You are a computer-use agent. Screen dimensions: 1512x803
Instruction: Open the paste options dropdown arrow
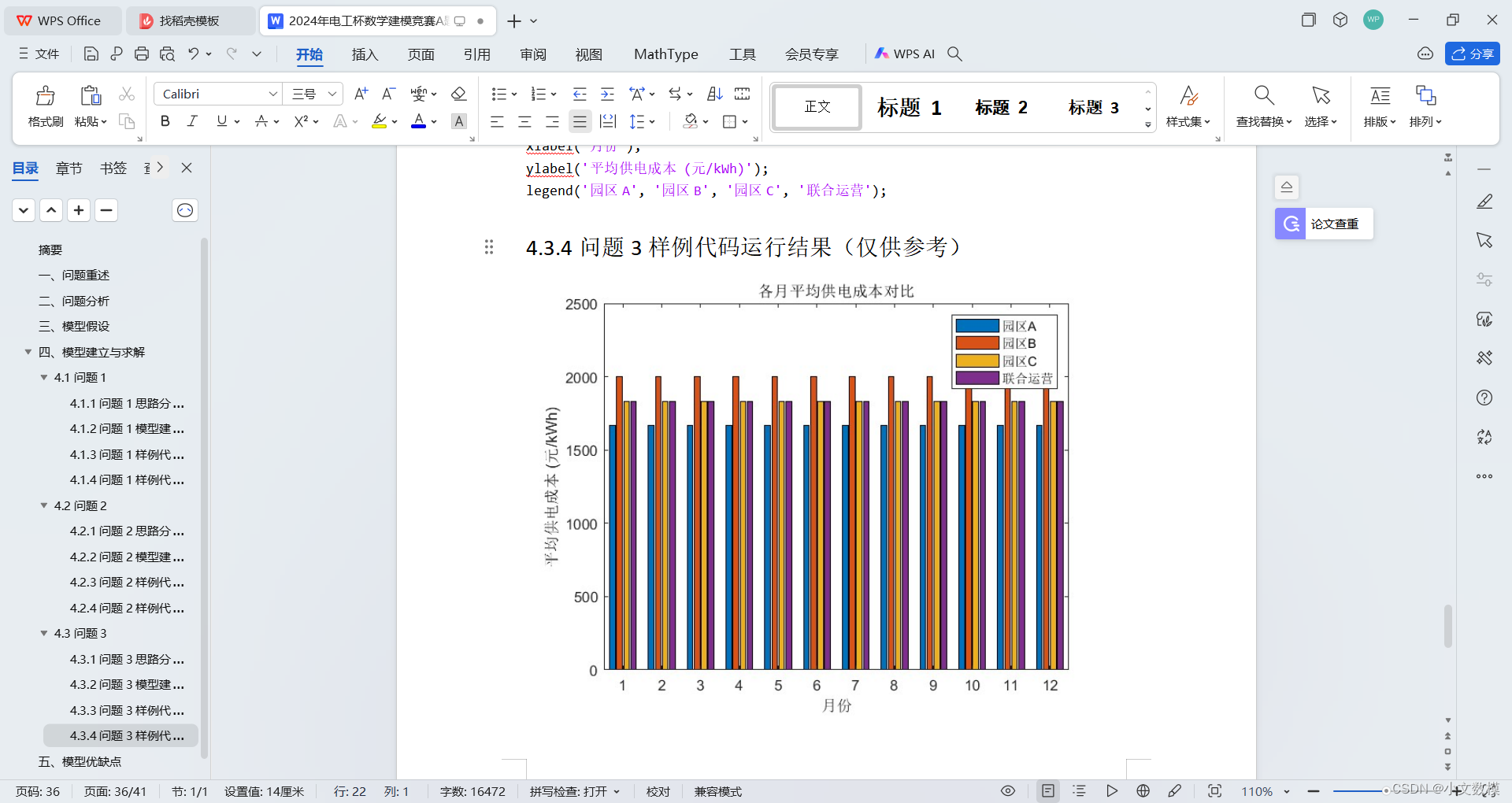click(103, 122)
